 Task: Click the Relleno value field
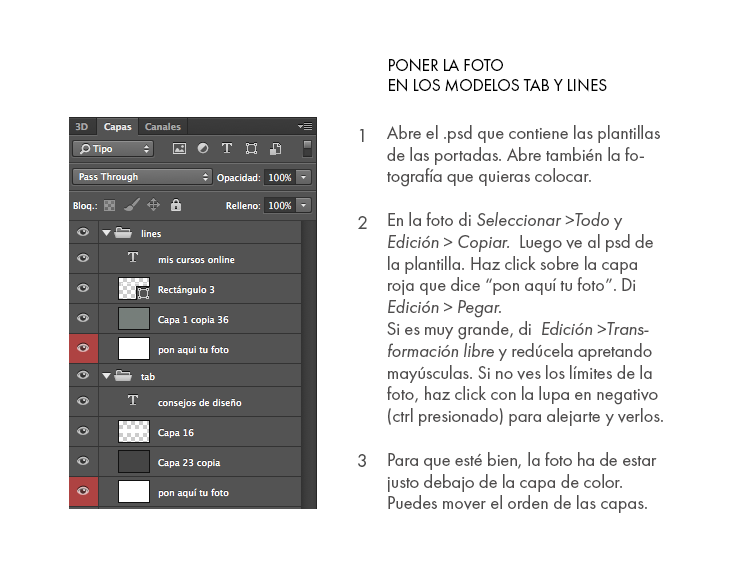coord(280,206)
